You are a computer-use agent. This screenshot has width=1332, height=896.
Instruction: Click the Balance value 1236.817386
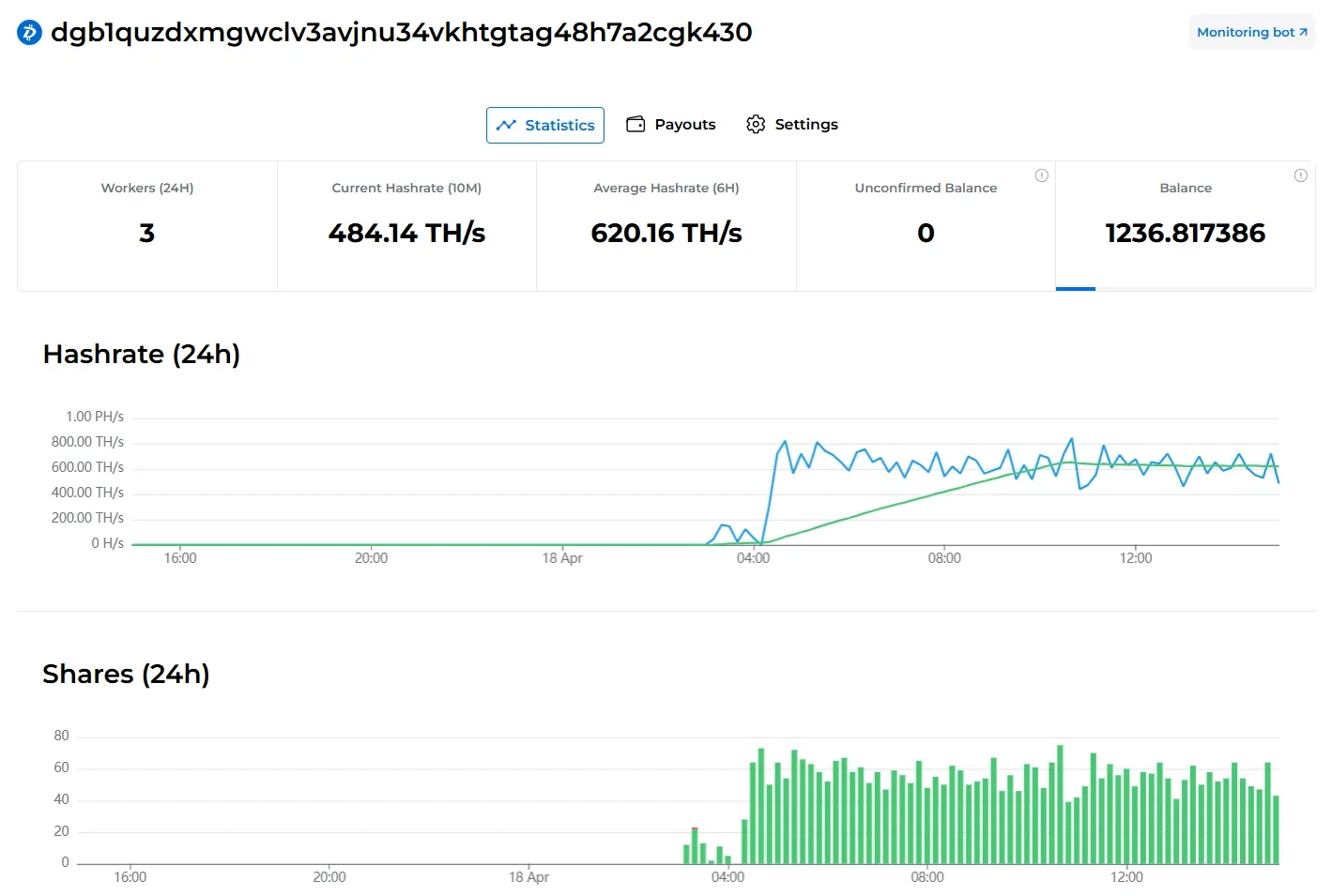(1185, 233)
